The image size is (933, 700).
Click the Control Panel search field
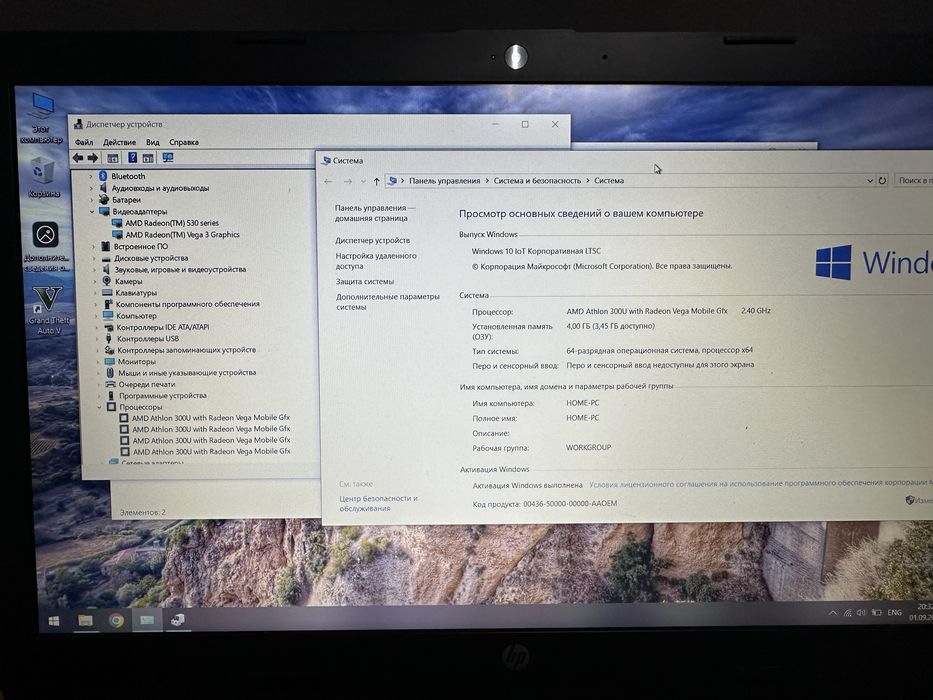tap(914, 180)
